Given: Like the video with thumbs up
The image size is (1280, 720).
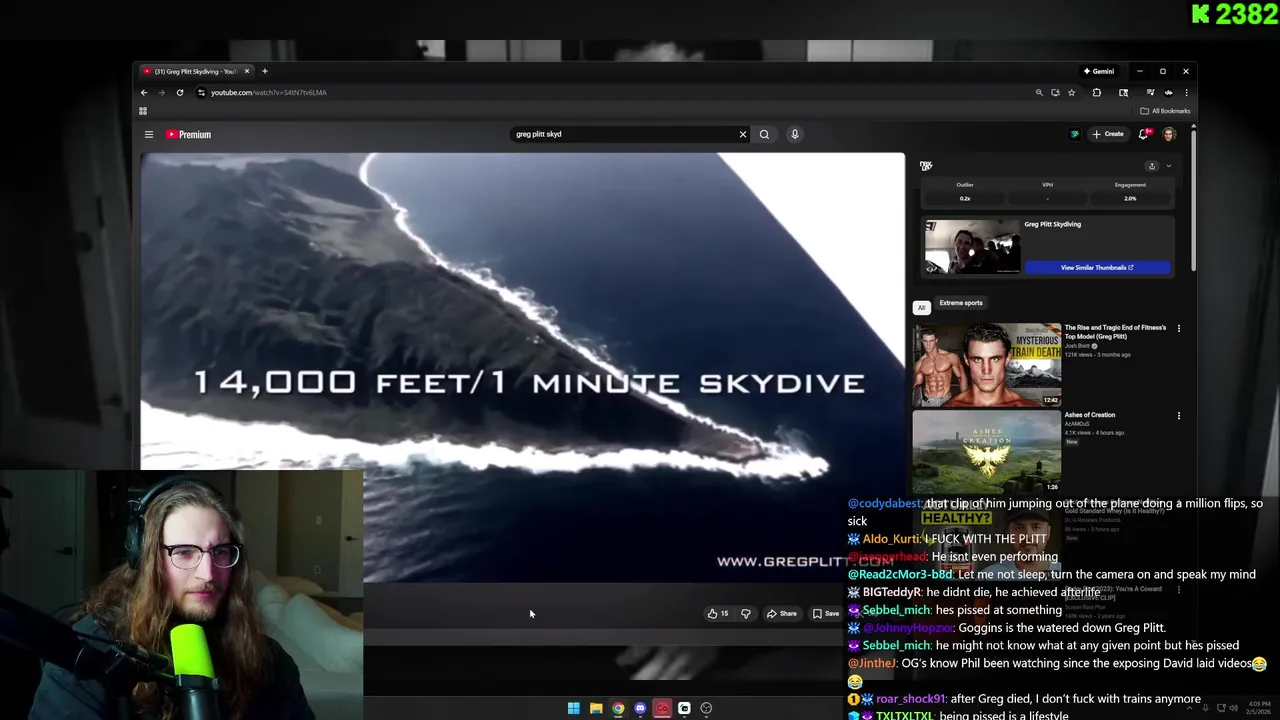Looking at the screenshot, I should (717, 613).
